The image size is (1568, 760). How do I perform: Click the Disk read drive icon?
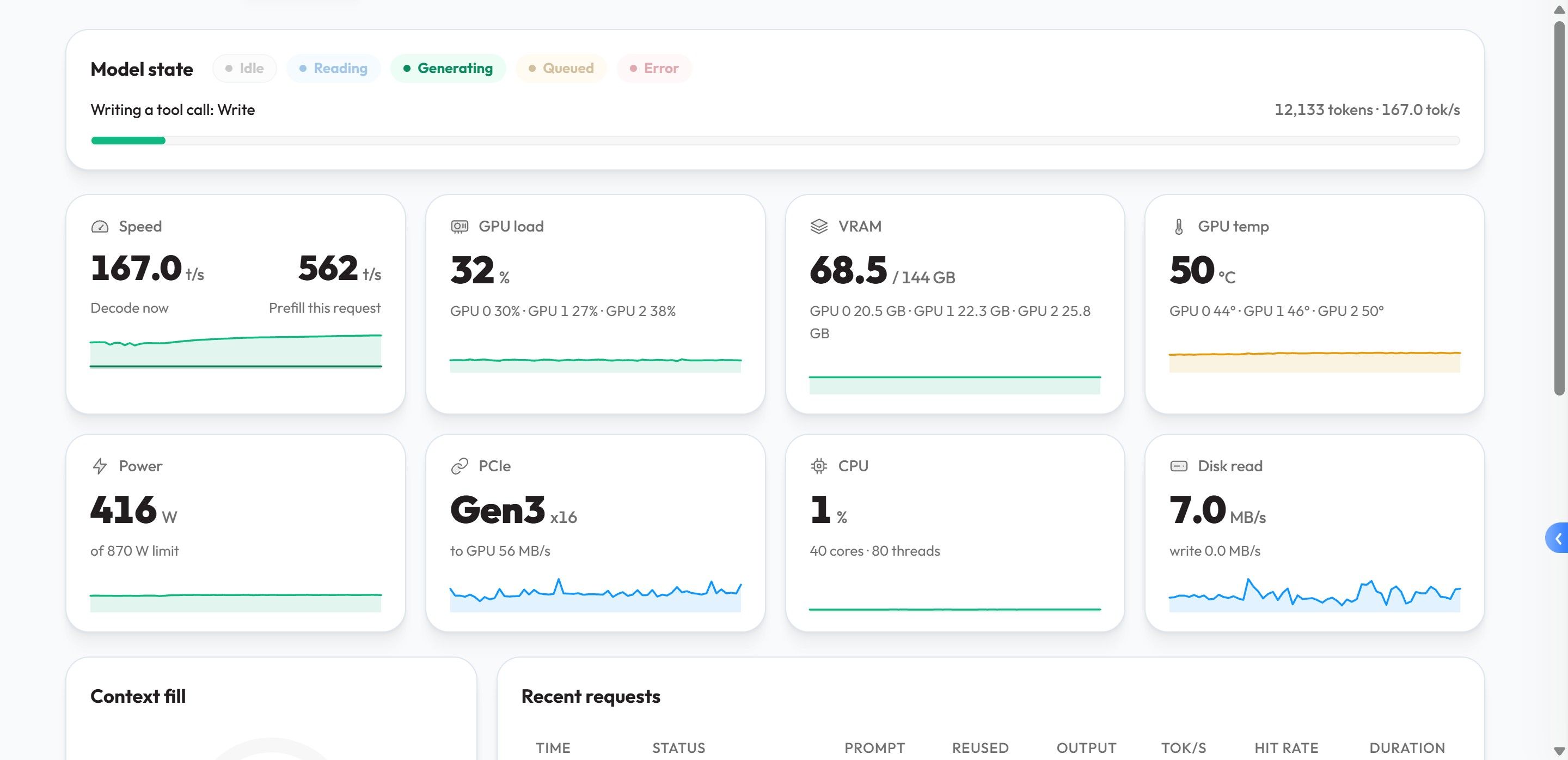(x=1178, y=466)
